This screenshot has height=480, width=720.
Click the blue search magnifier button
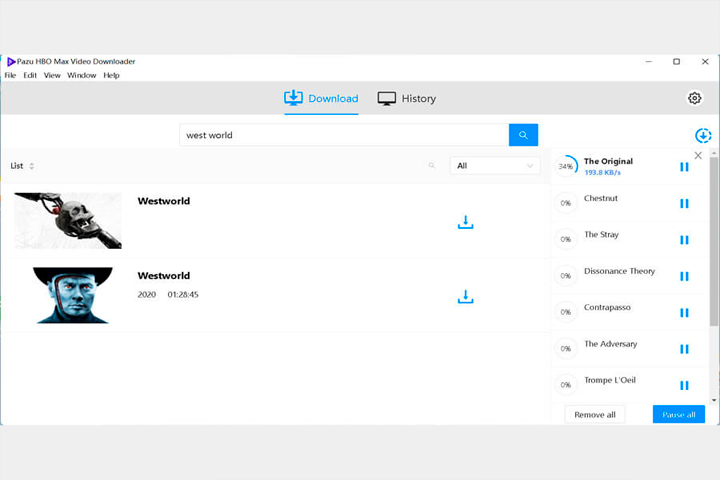coord(523,135)
